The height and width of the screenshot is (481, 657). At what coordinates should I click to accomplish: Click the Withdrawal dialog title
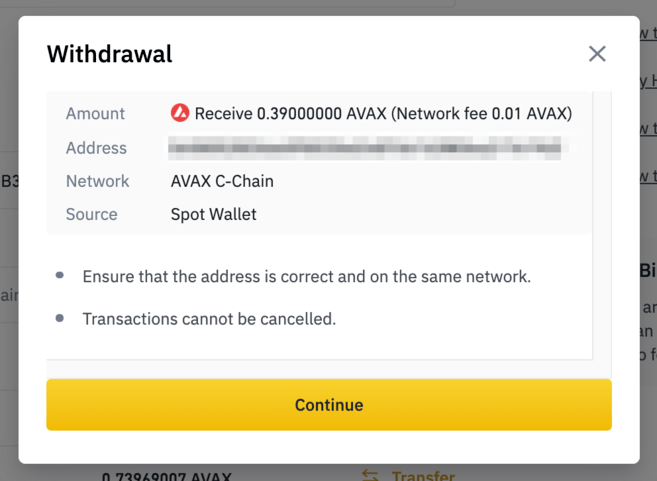(x=109, y=54)
